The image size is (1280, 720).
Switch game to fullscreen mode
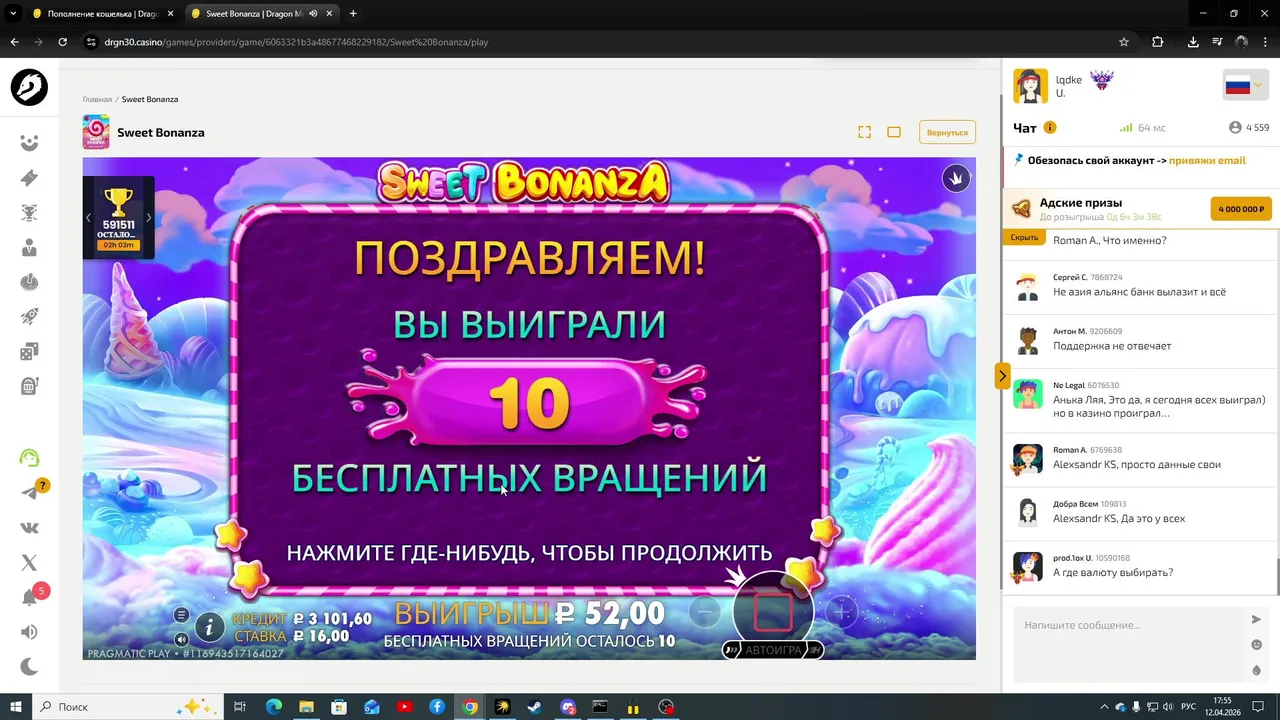(865, 132)
